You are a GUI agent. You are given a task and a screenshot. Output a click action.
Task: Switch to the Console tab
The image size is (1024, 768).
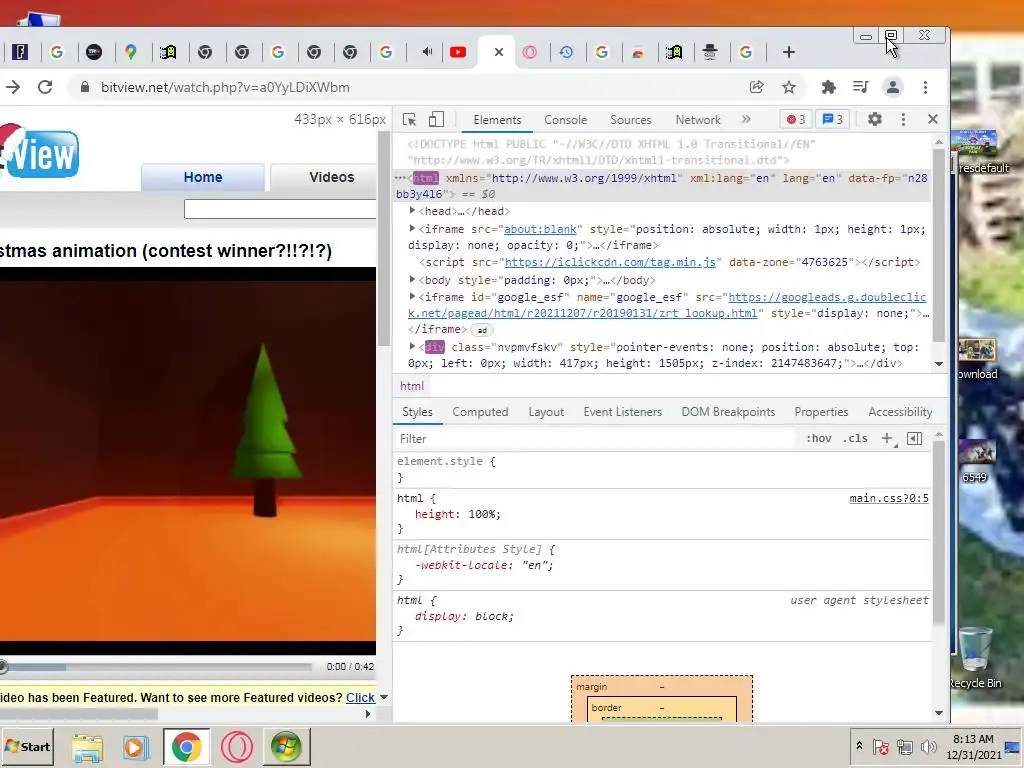pyautogui.click(x=566, y=120)
